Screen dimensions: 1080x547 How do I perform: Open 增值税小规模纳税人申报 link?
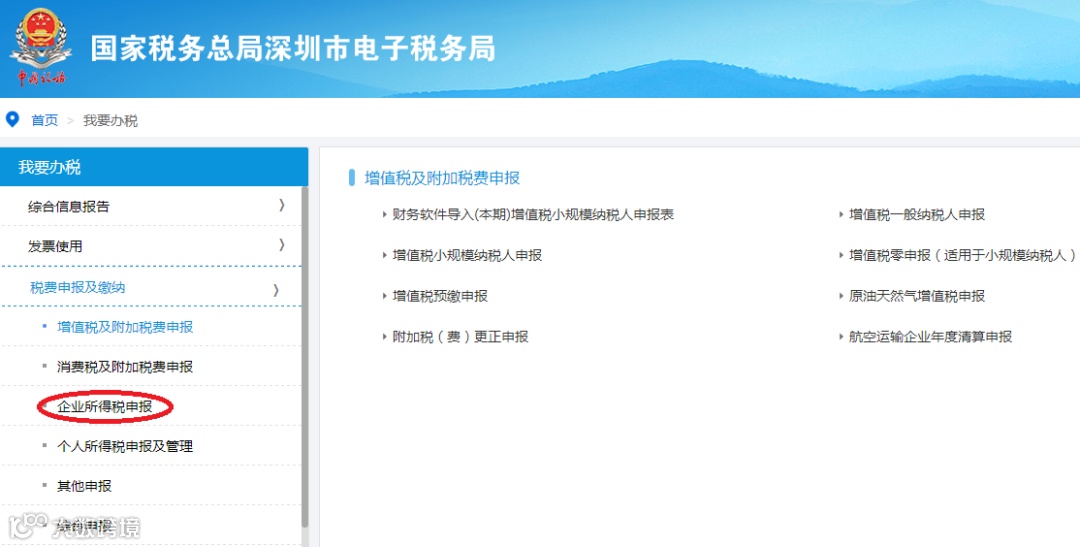[x=467, y=256]
